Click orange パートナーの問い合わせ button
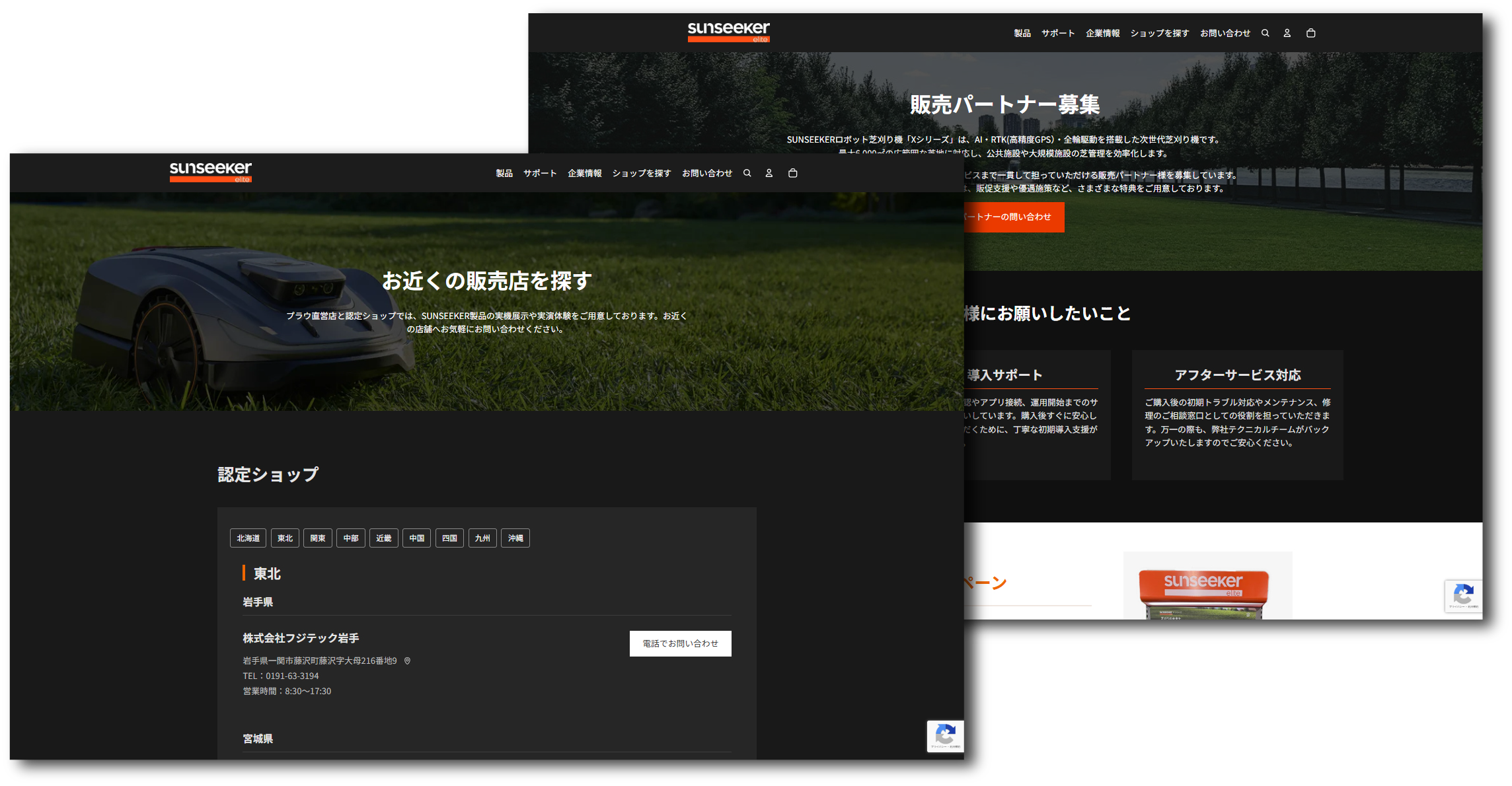The height and width of the screenshot is (786, 1512). (1014, 217)
